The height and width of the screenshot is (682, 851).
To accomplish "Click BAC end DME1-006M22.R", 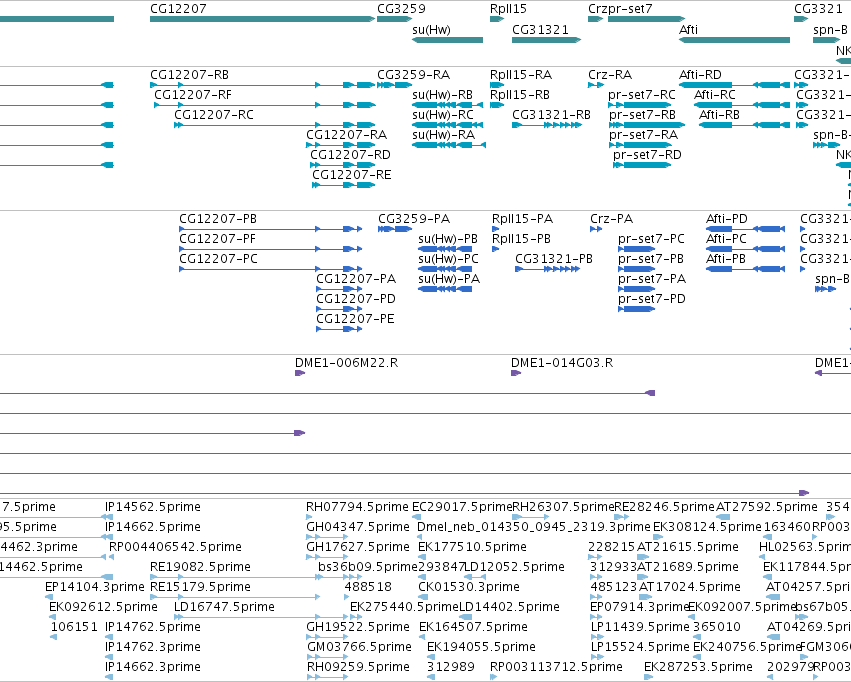I will point(300,373).
